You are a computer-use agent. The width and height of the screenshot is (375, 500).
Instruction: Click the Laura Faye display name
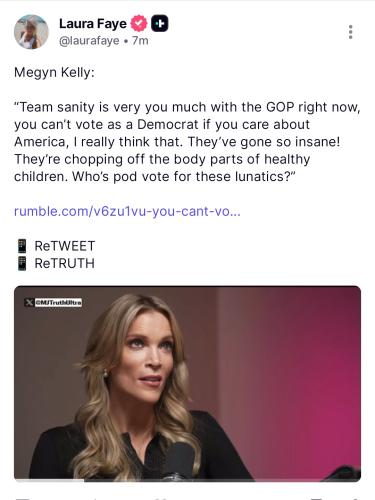pos(93,24)
